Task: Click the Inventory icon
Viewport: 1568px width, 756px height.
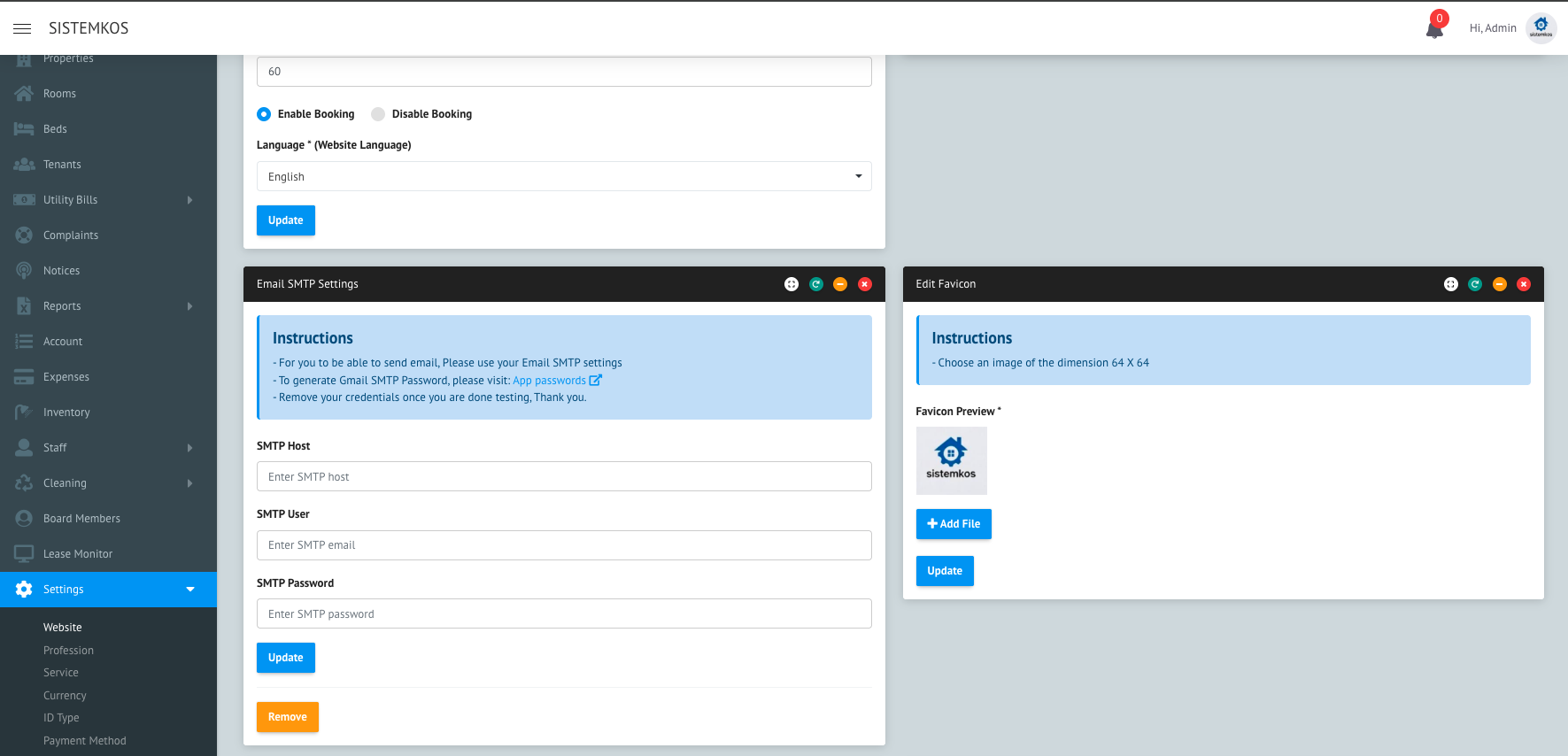Action: coord(24,412)
